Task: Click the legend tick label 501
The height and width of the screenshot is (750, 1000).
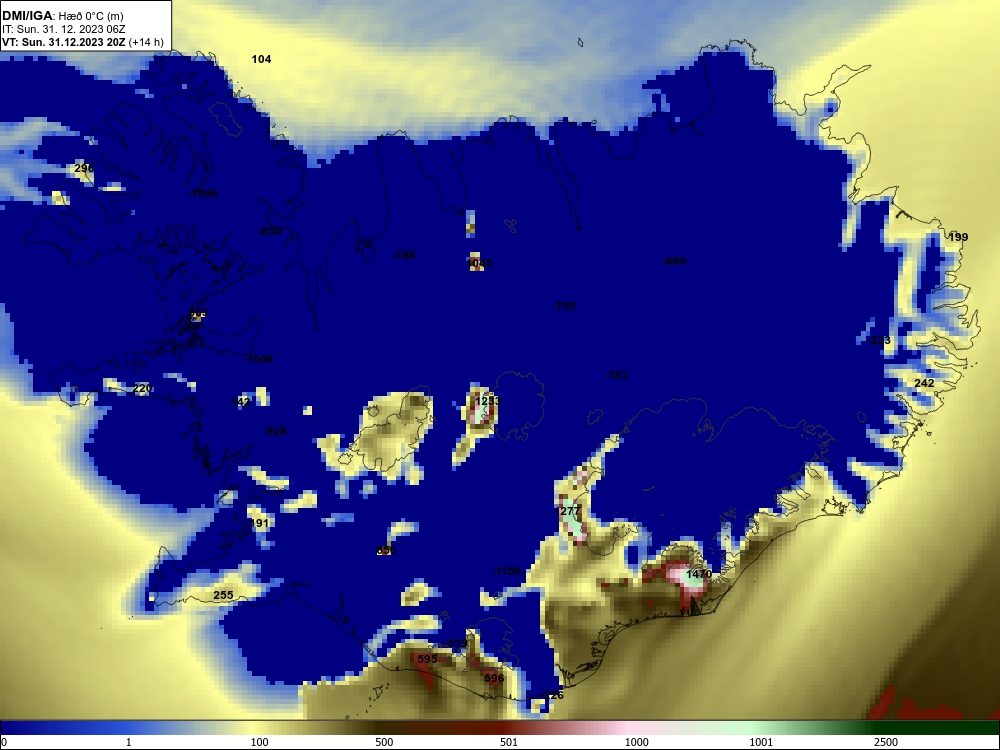Action: pos(508,742)
